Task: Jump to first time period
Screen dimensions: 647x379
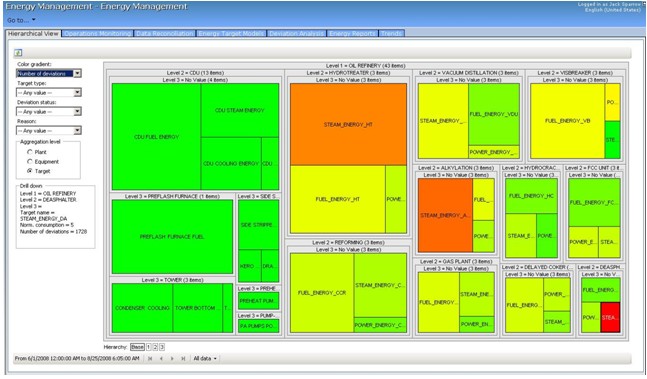Action: pyautogui.click(x=150, y=358)
